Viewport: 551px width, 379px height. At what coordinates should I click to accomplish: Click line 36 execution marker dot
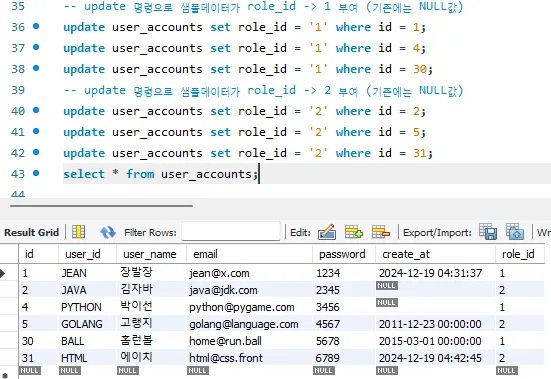tap(36, 26)
